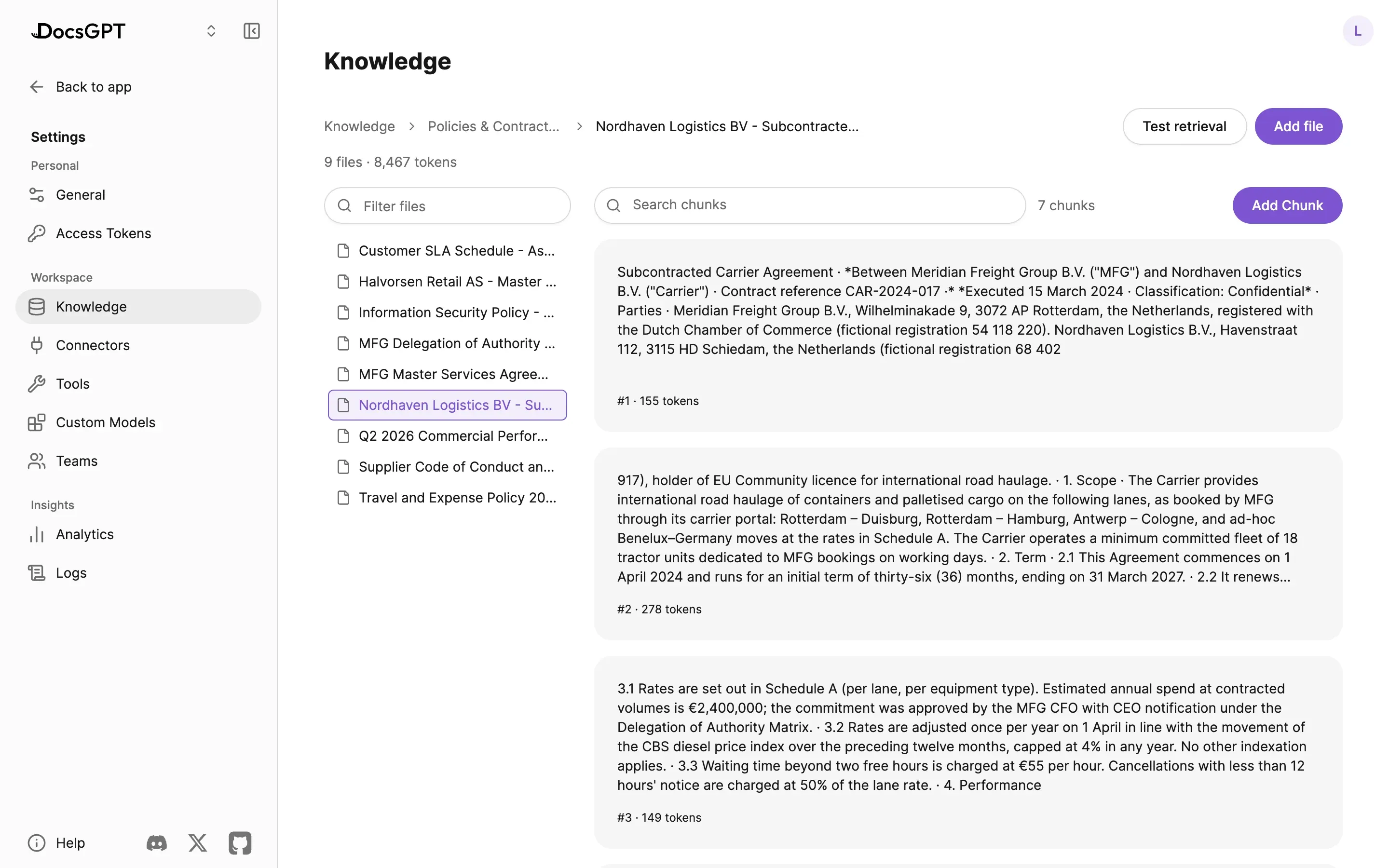Image resolution: width=1389 pixels, height=868 pixels.
Task: Click the Custom Models icon
Action: pyautogui.click(x=37, y=422)
